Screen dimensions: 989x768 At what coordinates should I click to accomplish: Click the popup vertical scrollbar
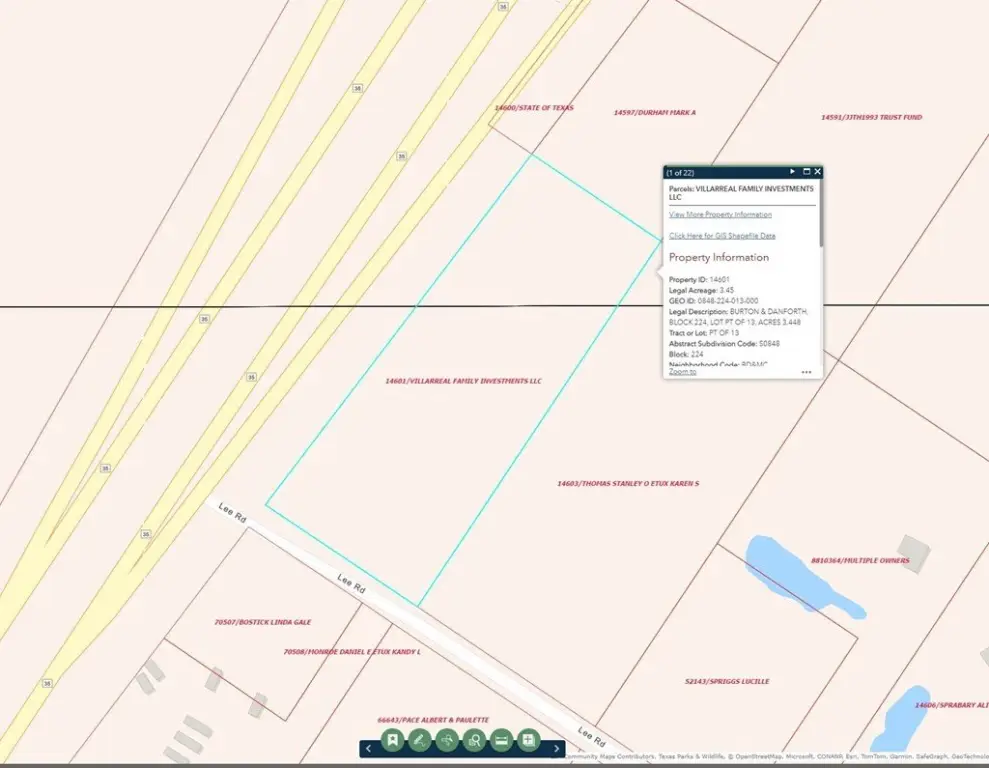(821, 214)
